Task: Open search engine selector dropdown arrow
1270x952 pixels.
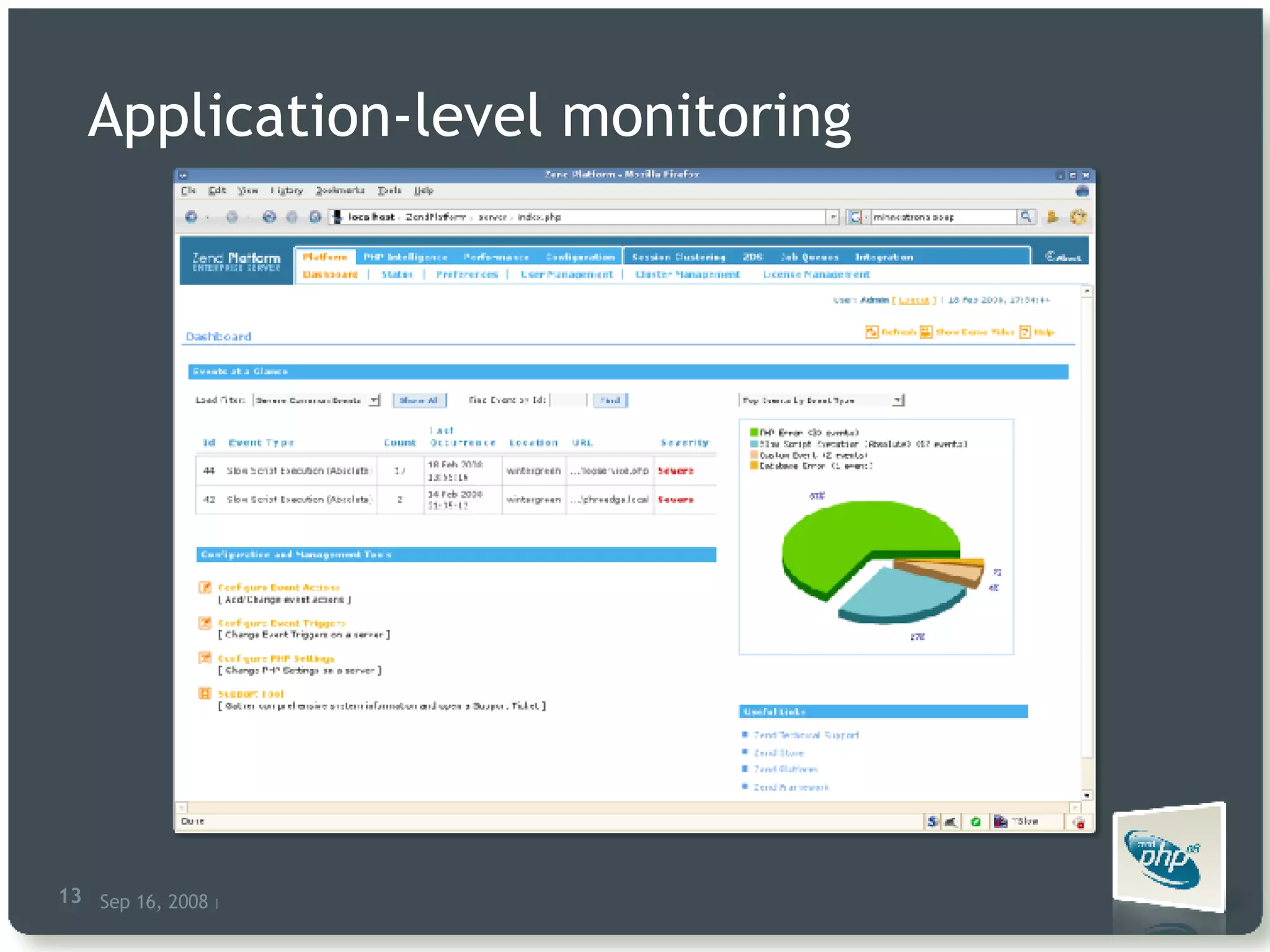Action: [x=866, y=217]
